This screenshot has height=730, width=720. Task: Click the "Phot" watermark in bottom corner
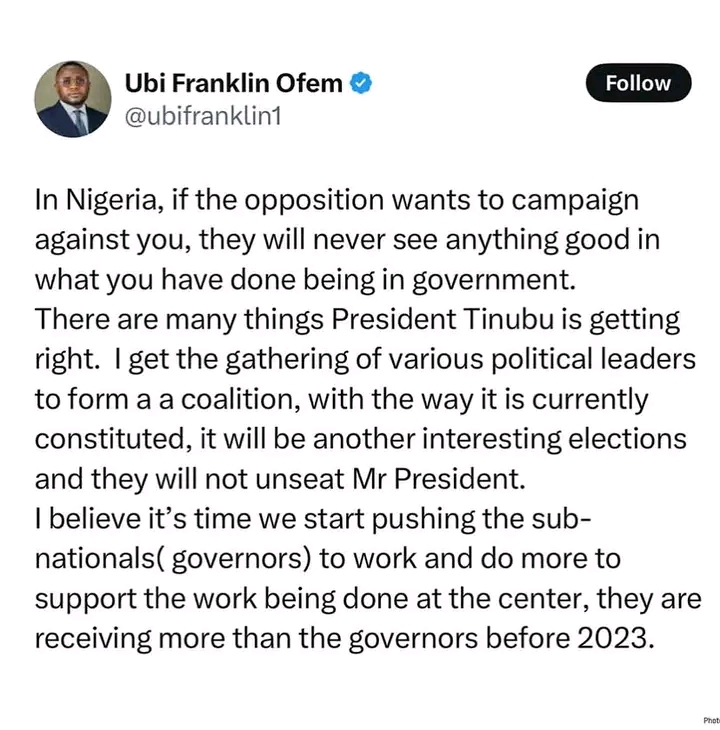(709, 720)
